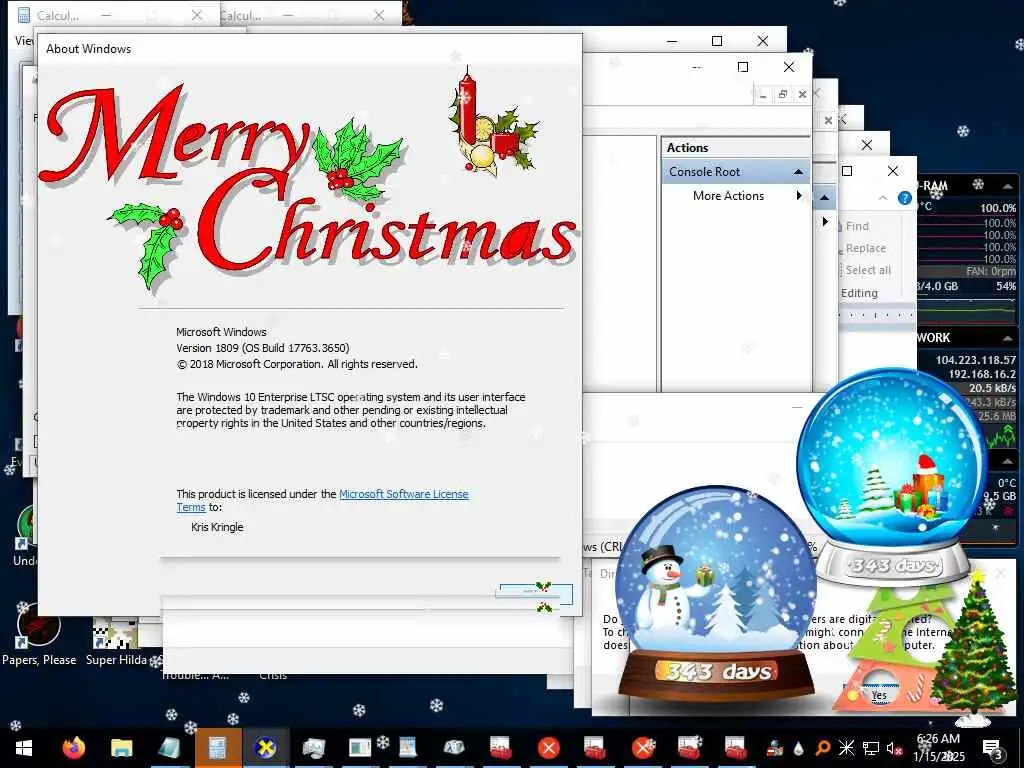Click the snowflake tray icon
This screenshot has width=1024, height=768.
(x=846, y=748)
